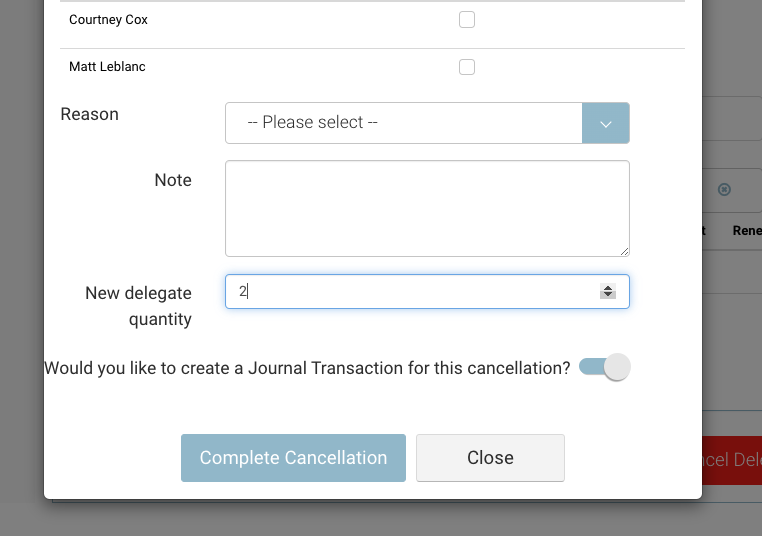
Task: Click the Close button in dialog
Action: [490, 458]
